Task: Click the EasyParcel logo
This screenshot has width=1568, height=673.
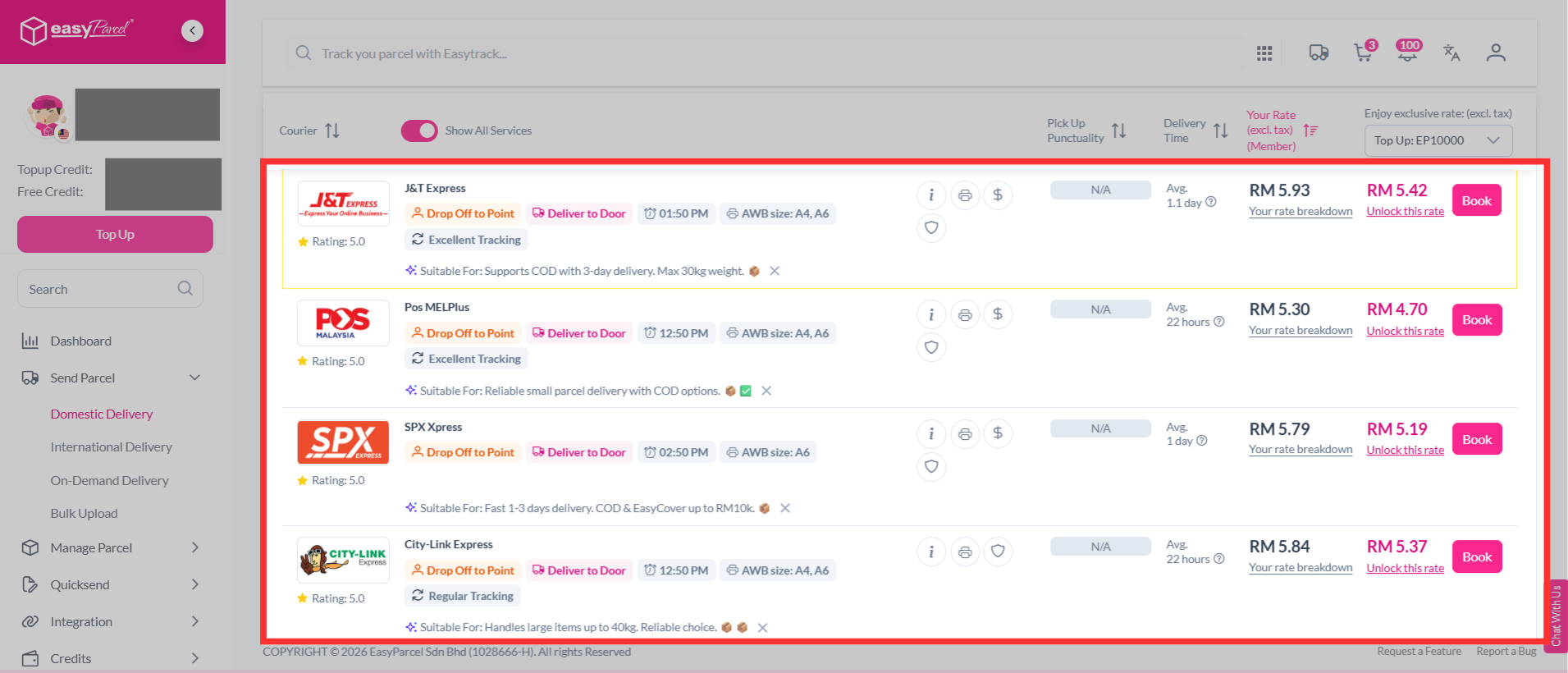Action: coord(76,30)
